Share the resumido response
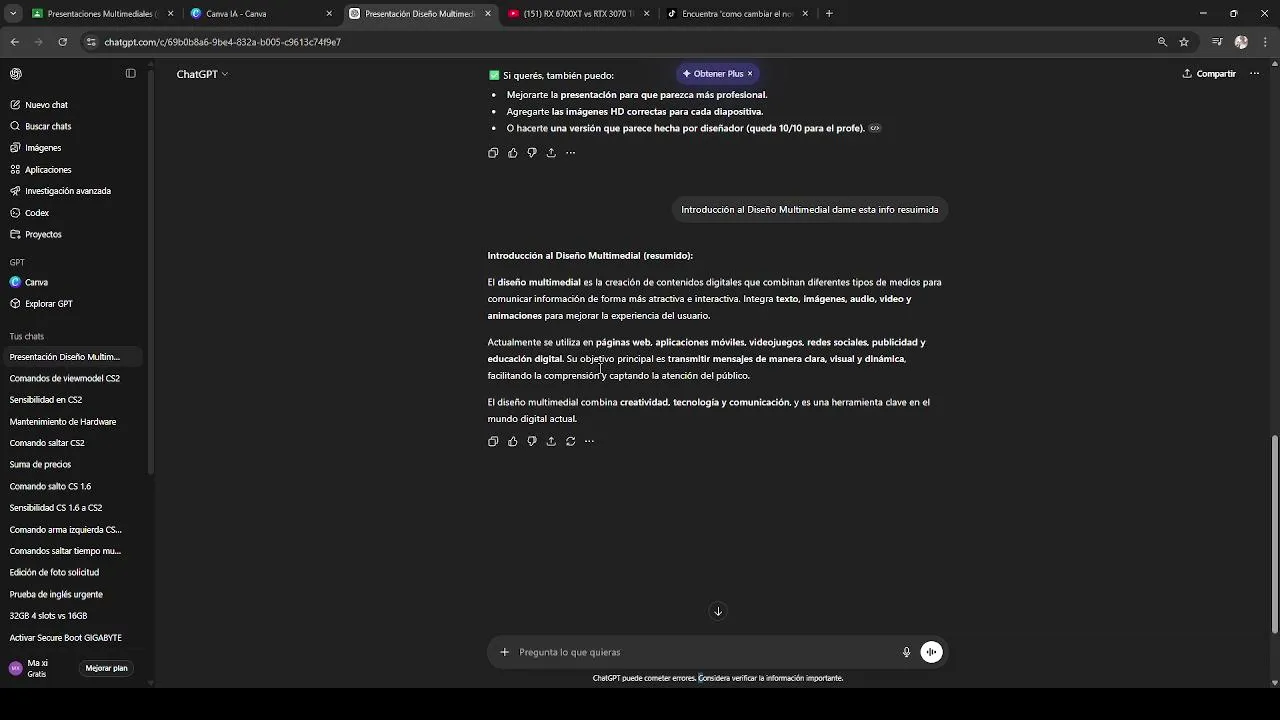1280x720 pixels. [x=551, y=441]
